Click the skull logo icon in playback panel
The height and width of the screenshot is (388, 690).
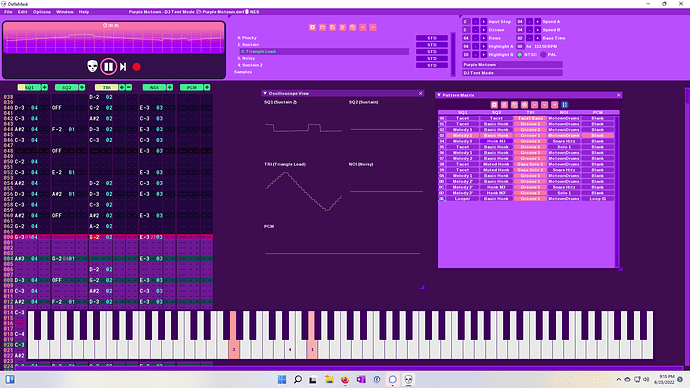point(92,66)
